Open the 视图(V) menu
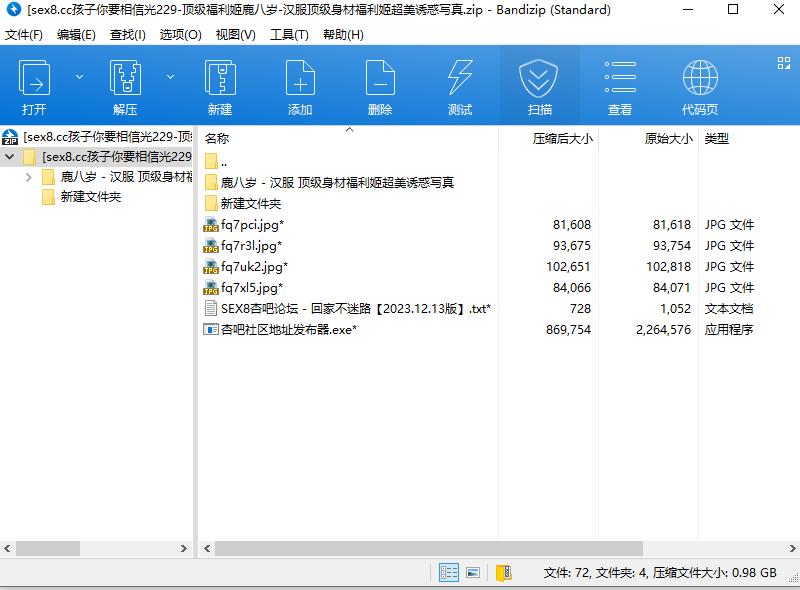 235,35
